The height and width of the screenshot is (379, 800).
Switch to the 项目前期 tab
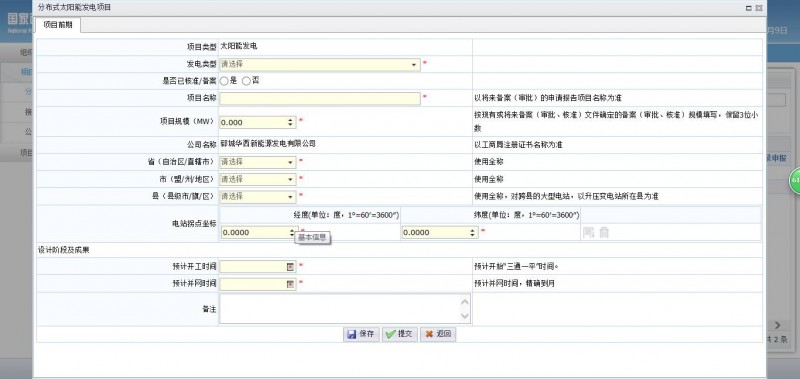pos(58,25)
